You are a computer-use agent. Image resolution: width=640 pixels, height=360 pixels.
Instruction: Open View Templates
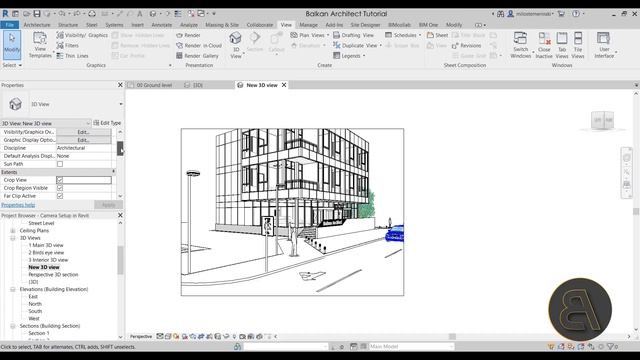(x=40, y=45)
